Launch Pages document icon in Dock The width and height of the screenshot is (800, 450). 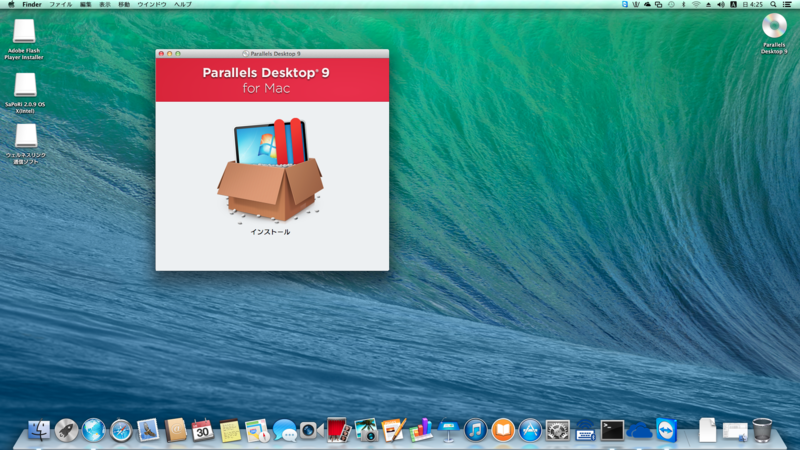tap(393, 431)
